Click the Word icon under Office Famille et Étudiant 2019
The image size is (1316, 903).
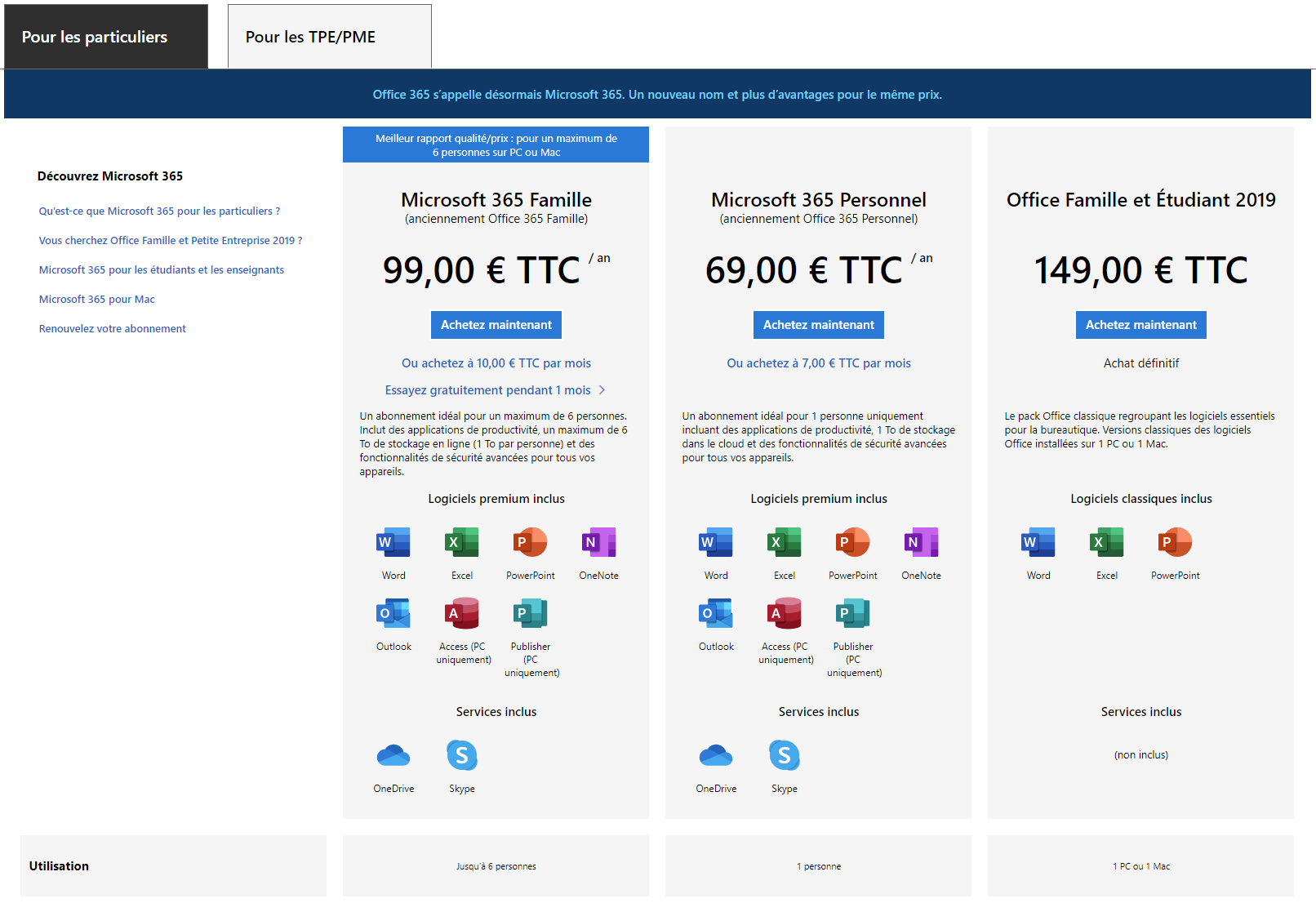coord(1038,542)
